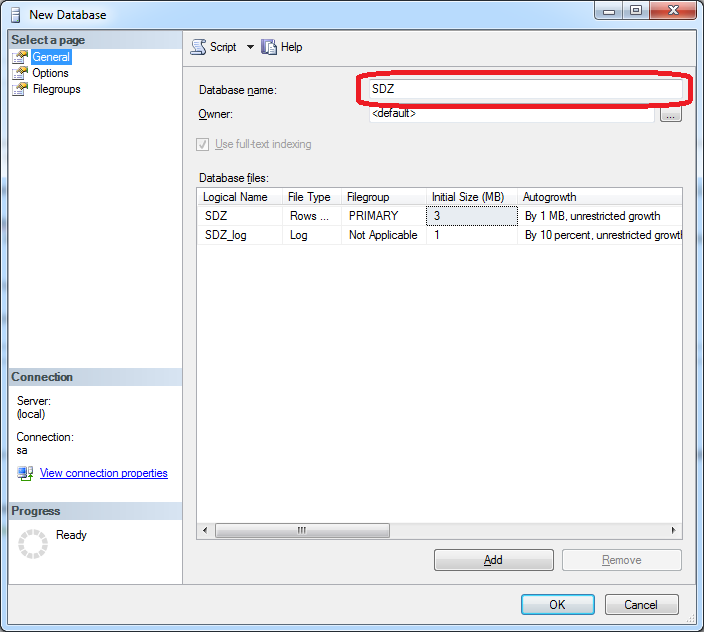This screenshot has width=704, height=632.
Task: Minimize the New Database window
Action: click(609, 11)
